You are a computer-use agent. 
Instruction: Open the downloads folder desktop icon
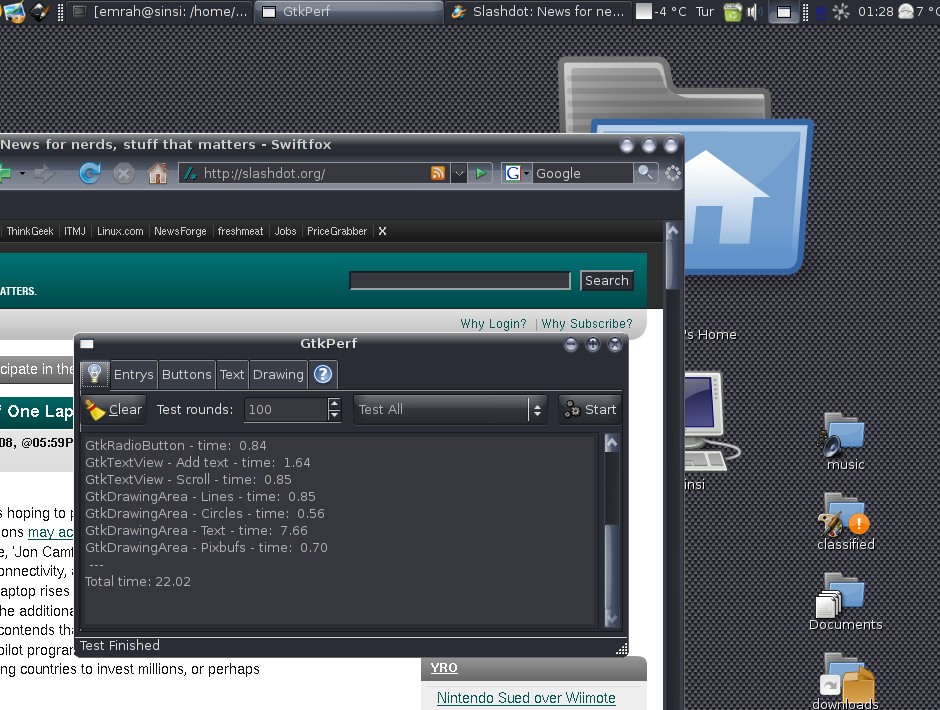click(x=845, y=681)
